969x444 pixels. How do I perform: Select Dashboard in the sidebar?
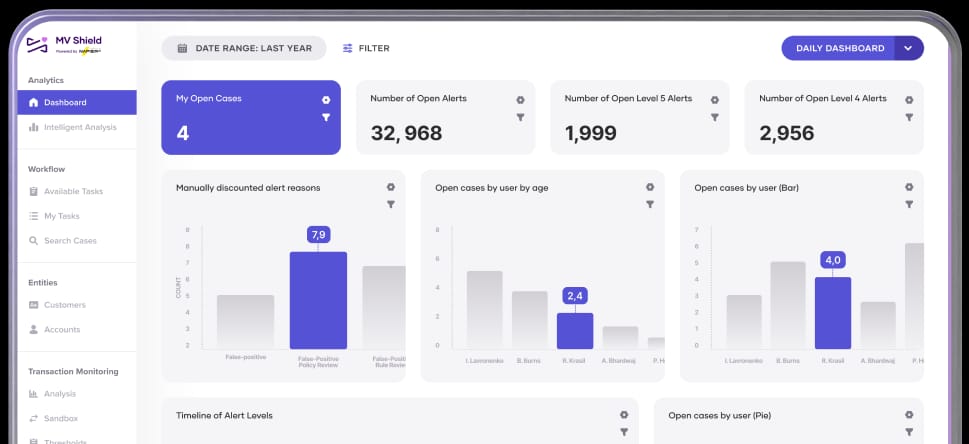pyautogui.click(x=65, y=102)
